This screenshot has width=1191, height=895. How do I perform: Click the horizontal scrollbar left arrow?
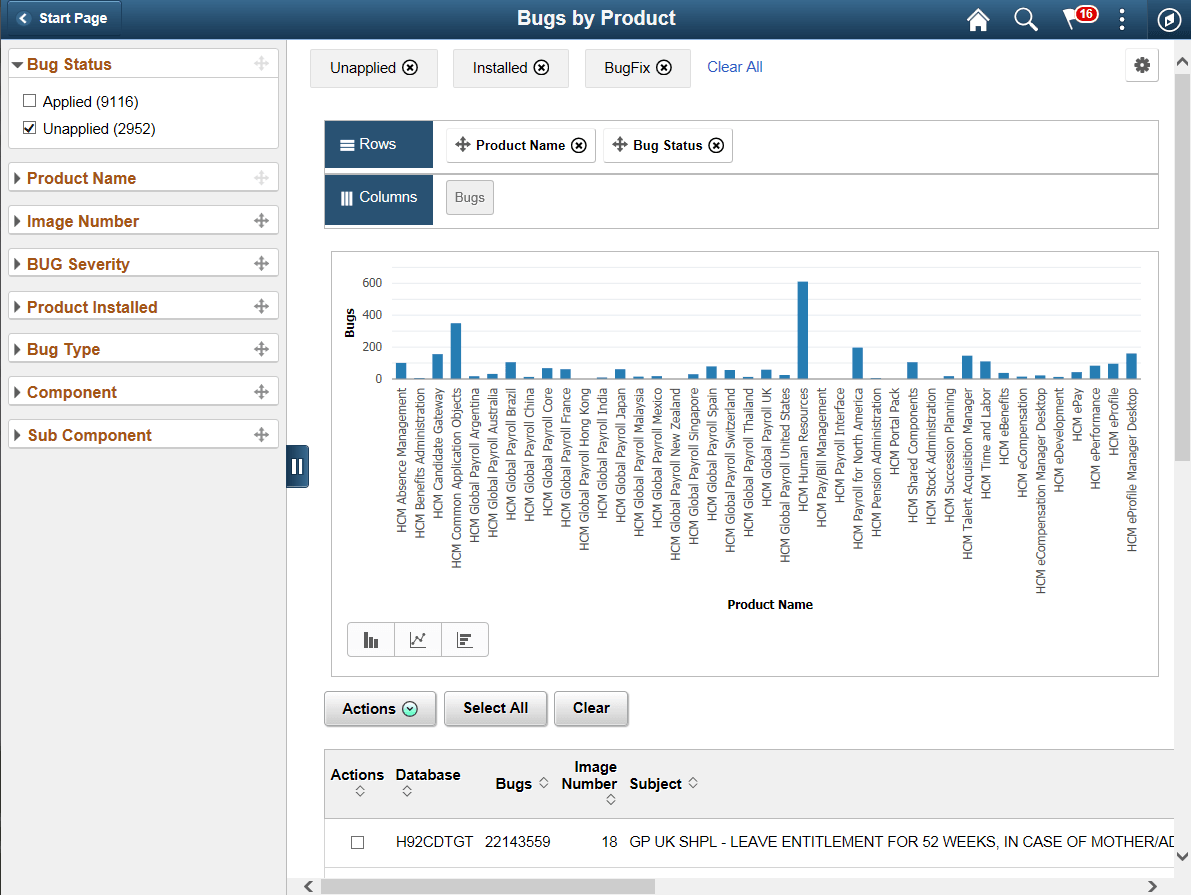(308, 887)
